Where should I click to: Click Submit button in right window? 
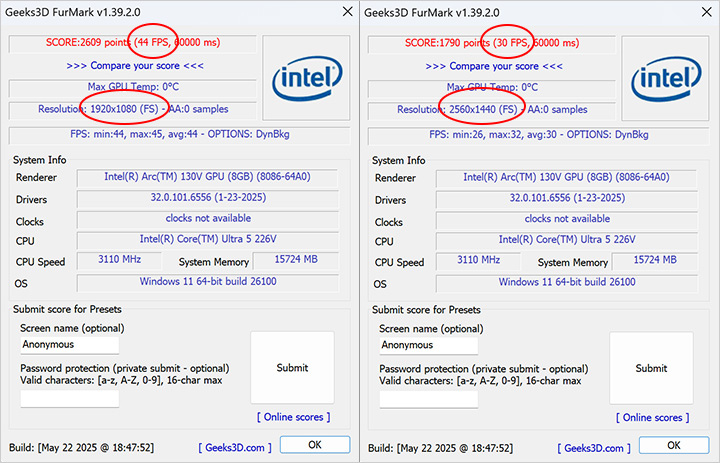(x=651, y=368)
